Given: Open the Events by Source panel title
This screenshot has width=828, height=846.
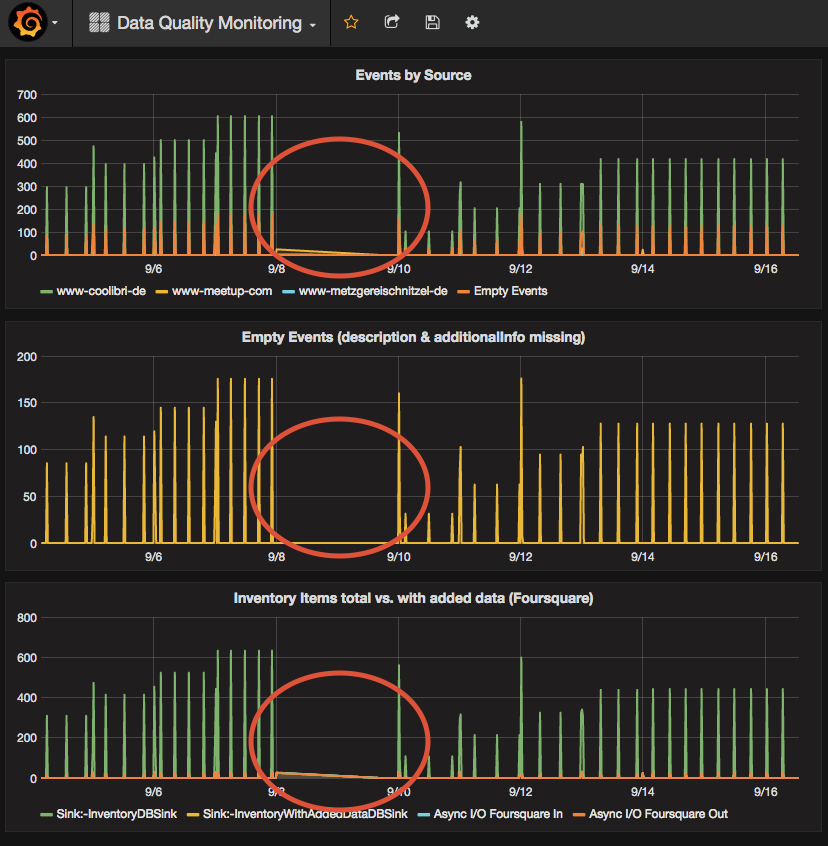Looking at the screenshot, I should pyautogui.click(x=413, y=75).
